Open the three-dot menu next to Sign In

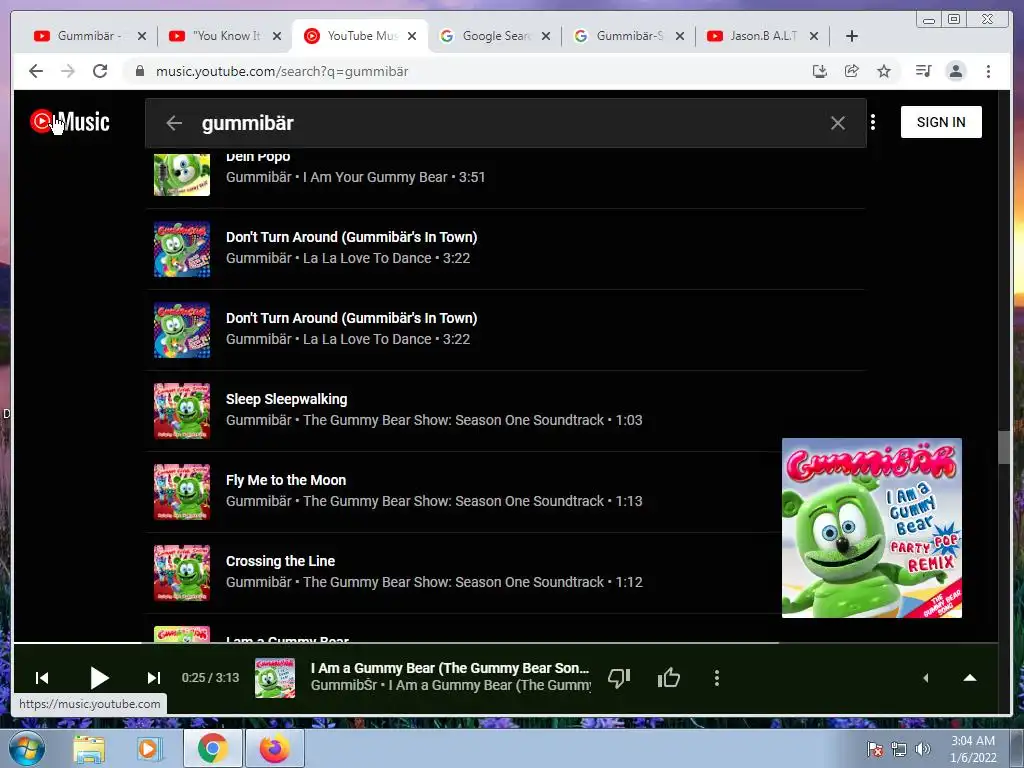tap(873, 122)
